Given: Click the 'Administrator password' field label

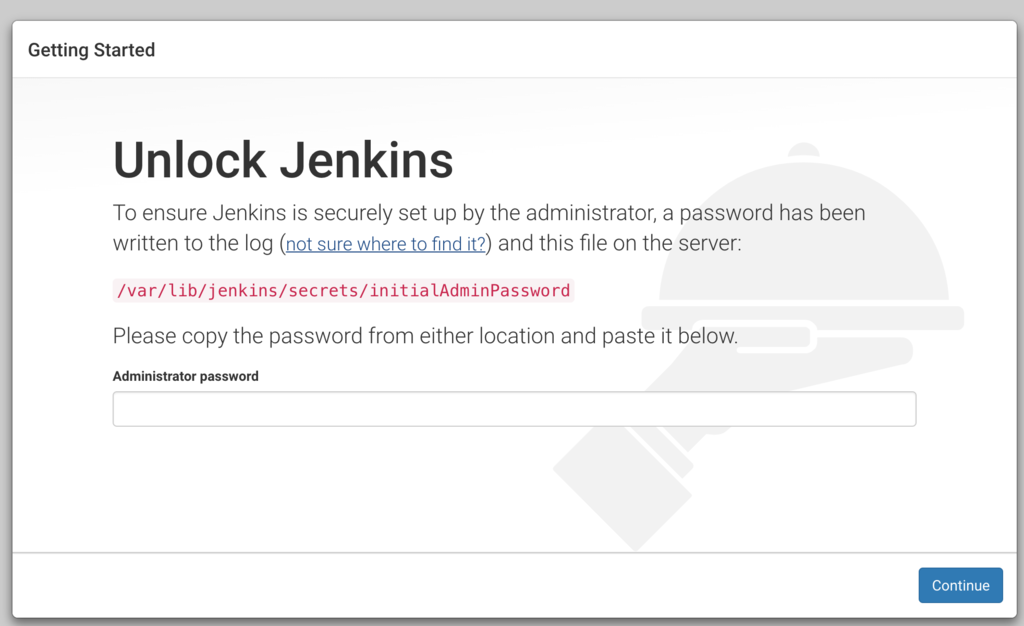Looking at the screenshot, I should tap(185, 376).
